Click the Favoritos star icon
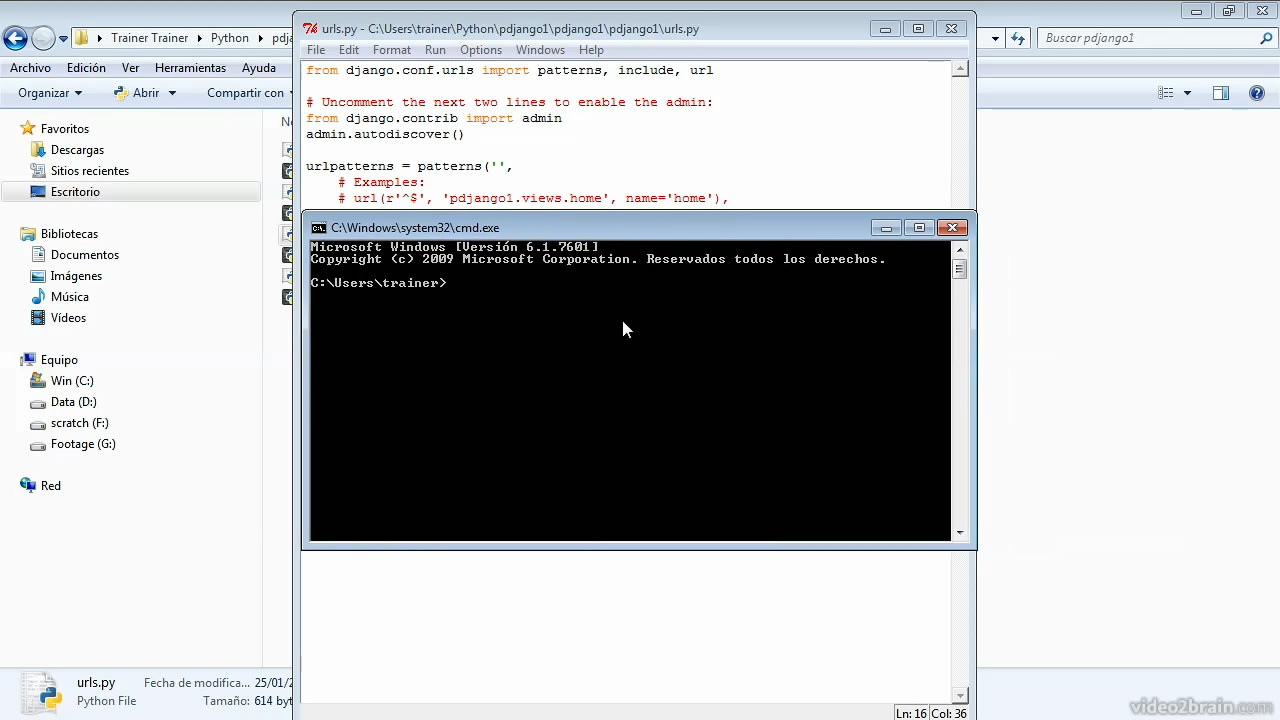Viewport: 1280px width, 720px height. [28, 129]
